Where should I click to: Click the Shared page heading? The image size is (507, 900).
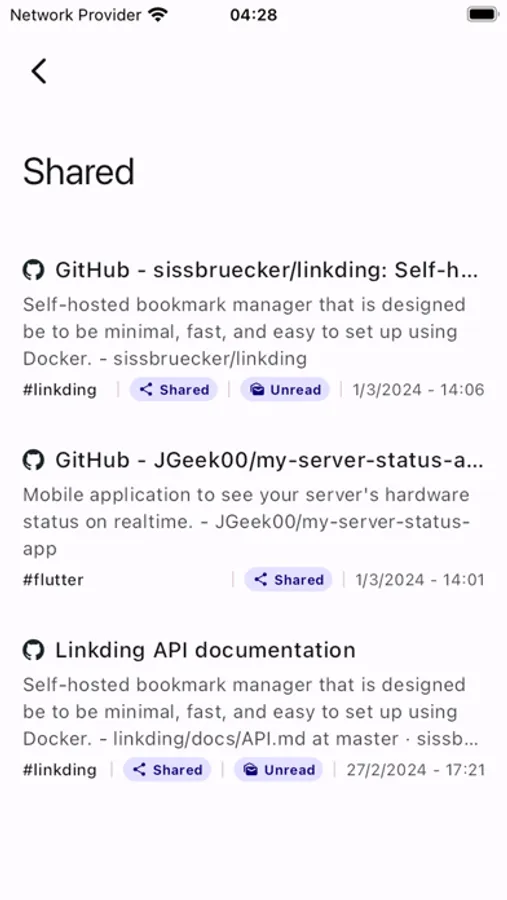(79, 172)
